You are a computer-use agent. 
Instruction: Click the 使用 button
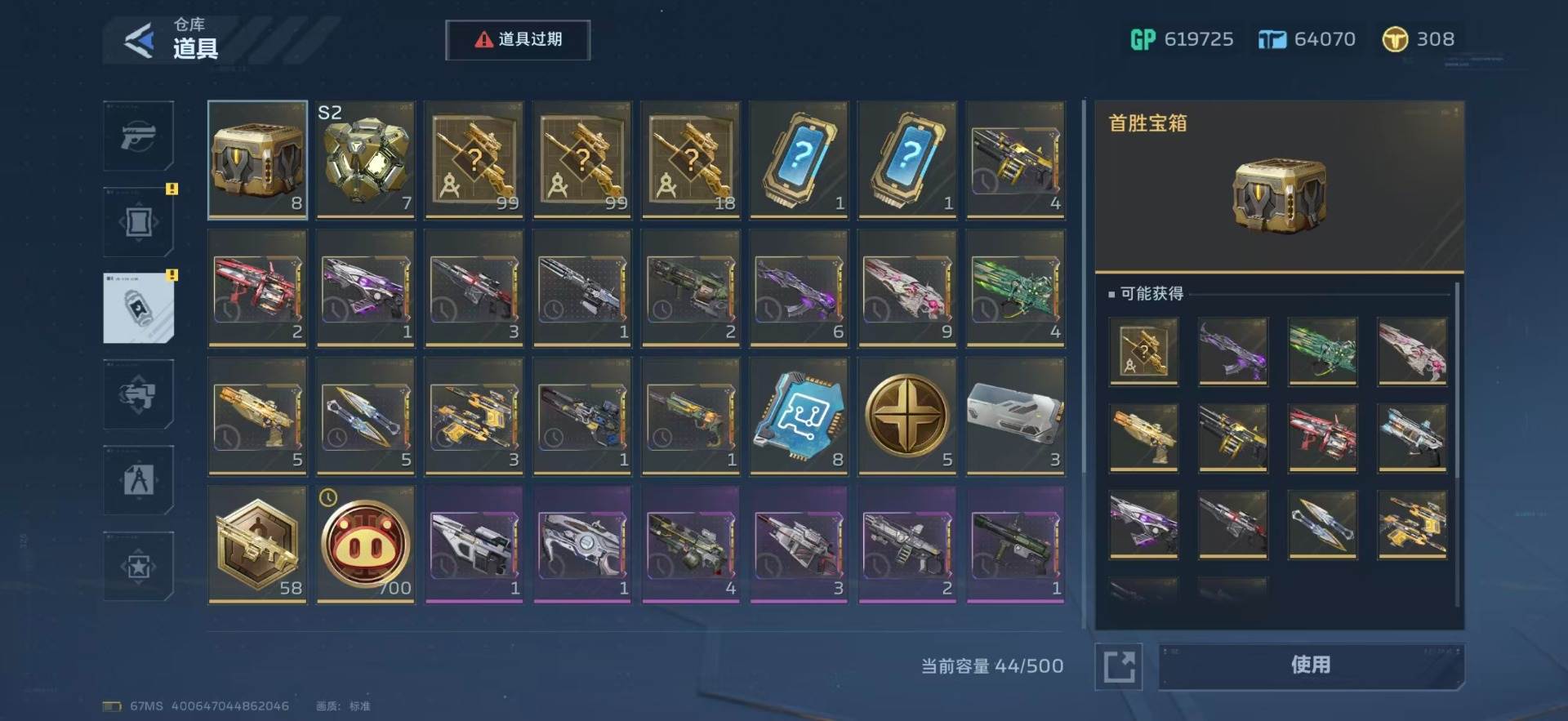click(x=1311, y=665)
